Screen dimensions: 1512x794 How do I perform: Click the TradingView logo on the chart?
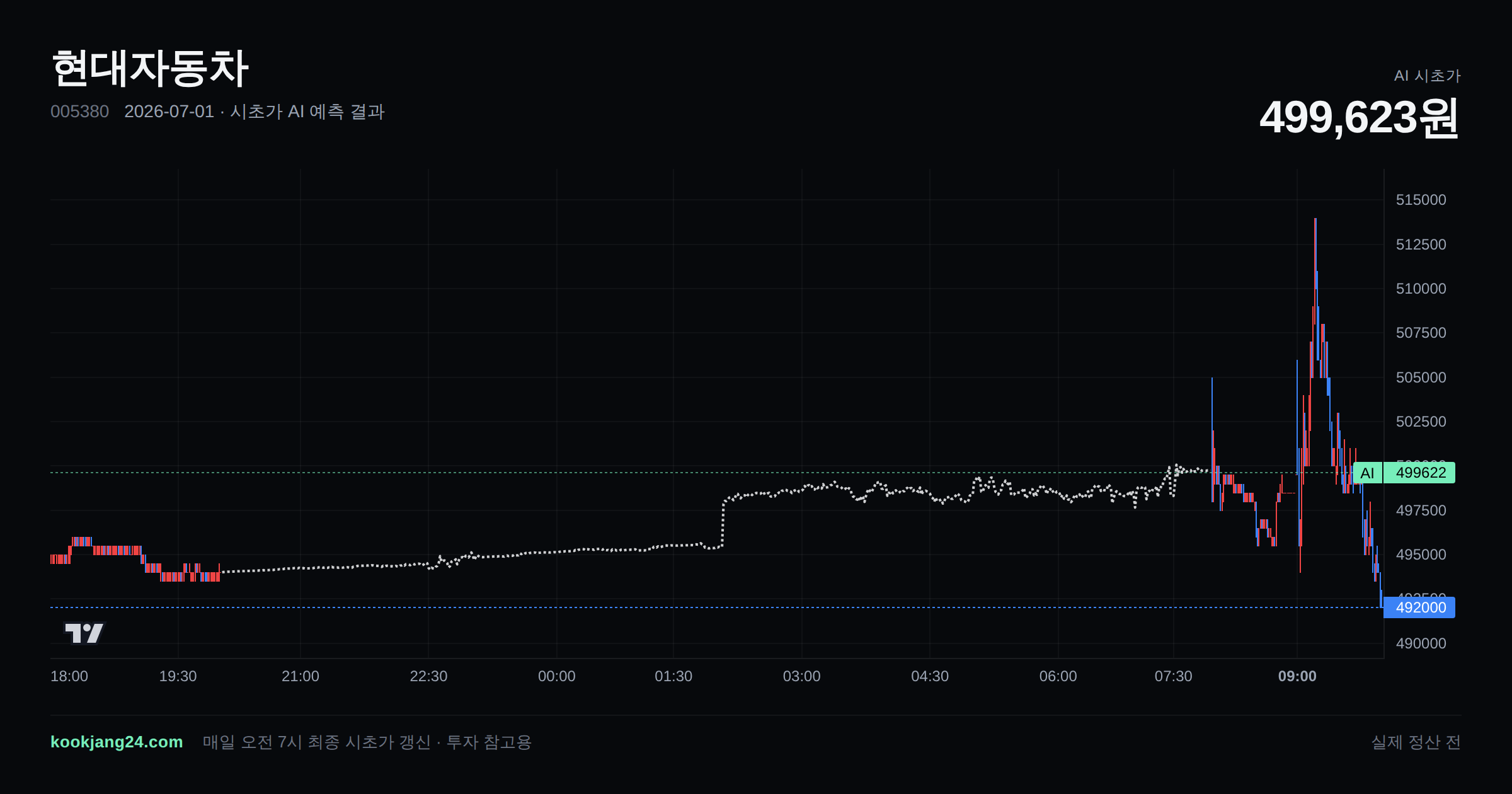click(84, 633)
